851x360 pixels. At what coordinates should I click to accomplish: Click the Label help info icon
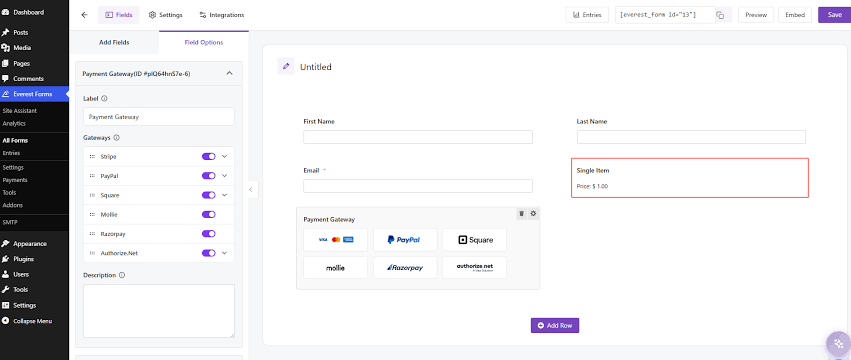point(104,99)
